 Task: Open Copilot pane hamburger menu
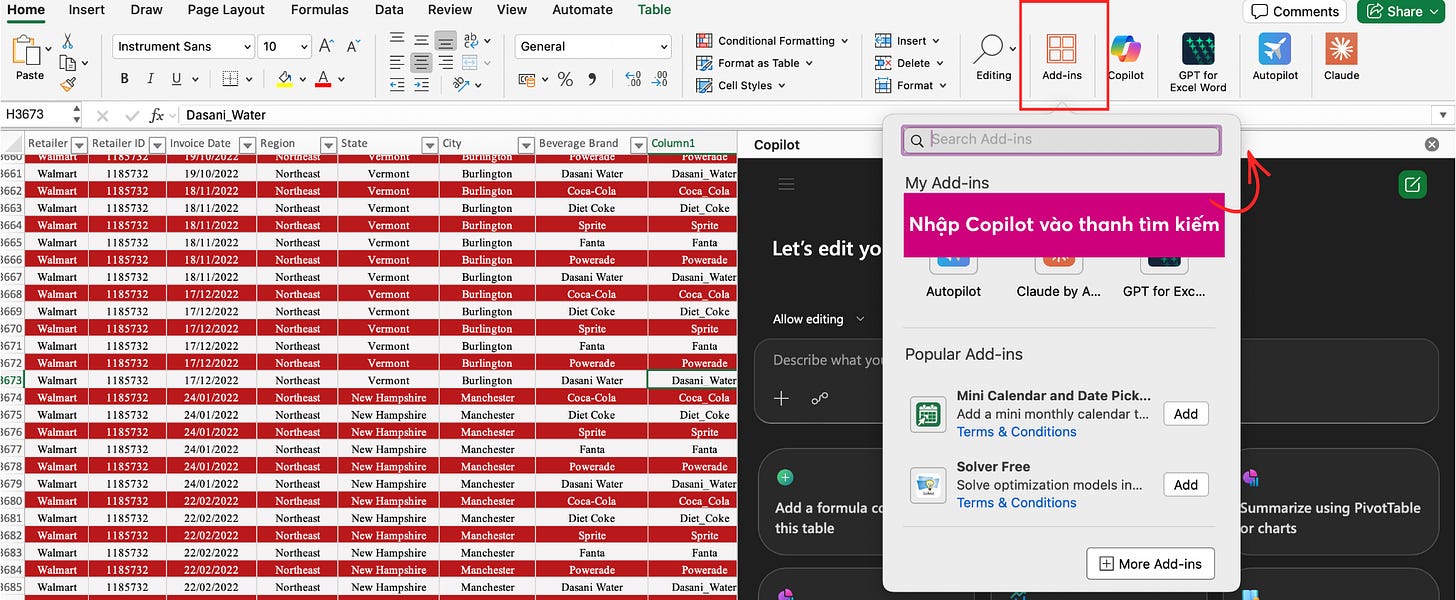[786, 184]
